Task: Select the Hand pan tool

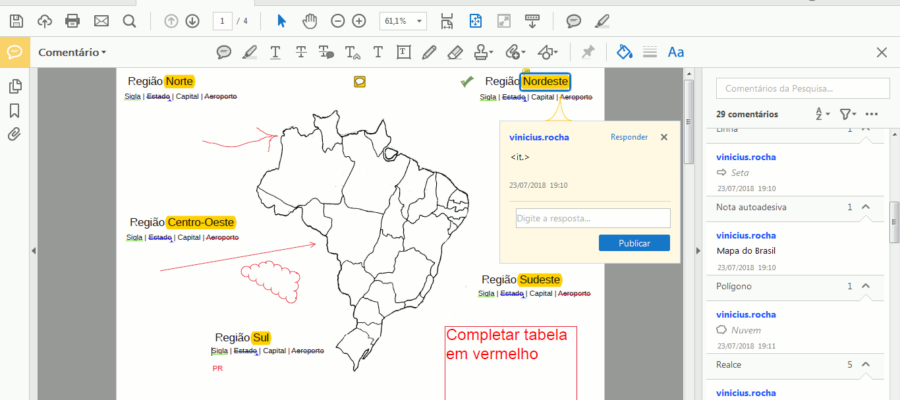Action: pos(310,21)
